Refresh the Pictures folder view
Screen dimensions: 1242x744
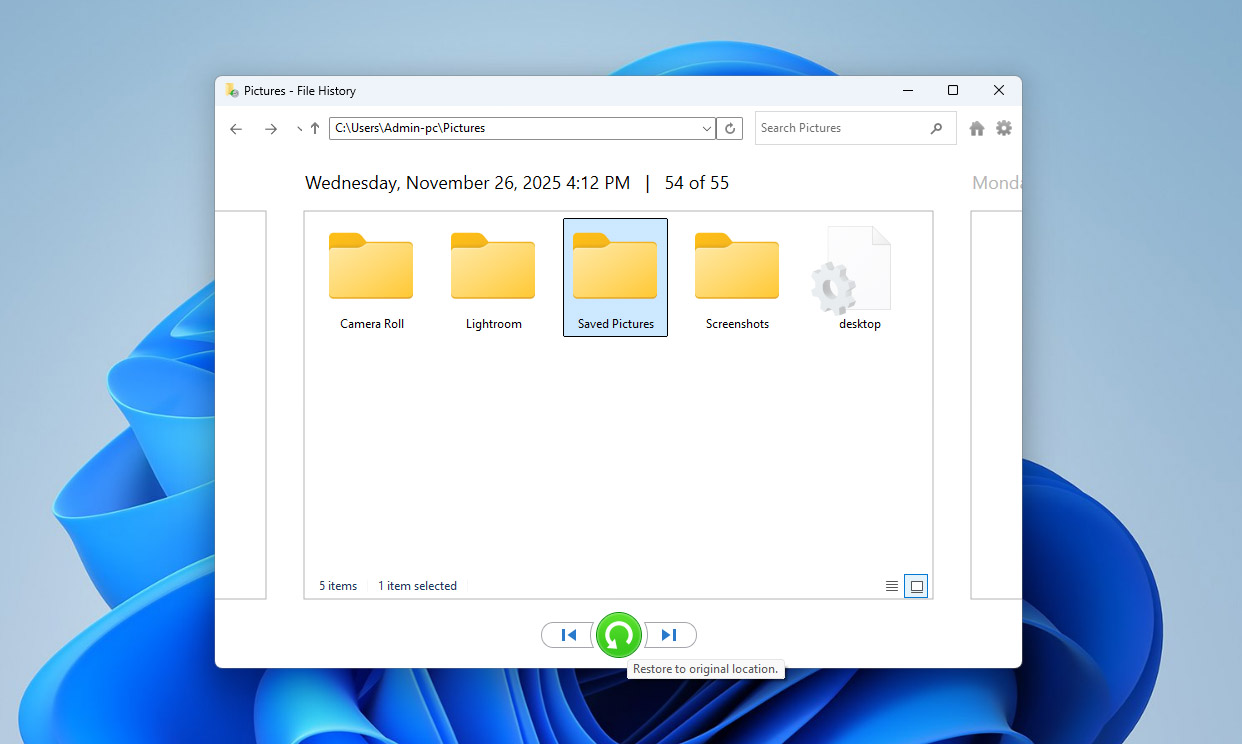[x=729, y=128]
